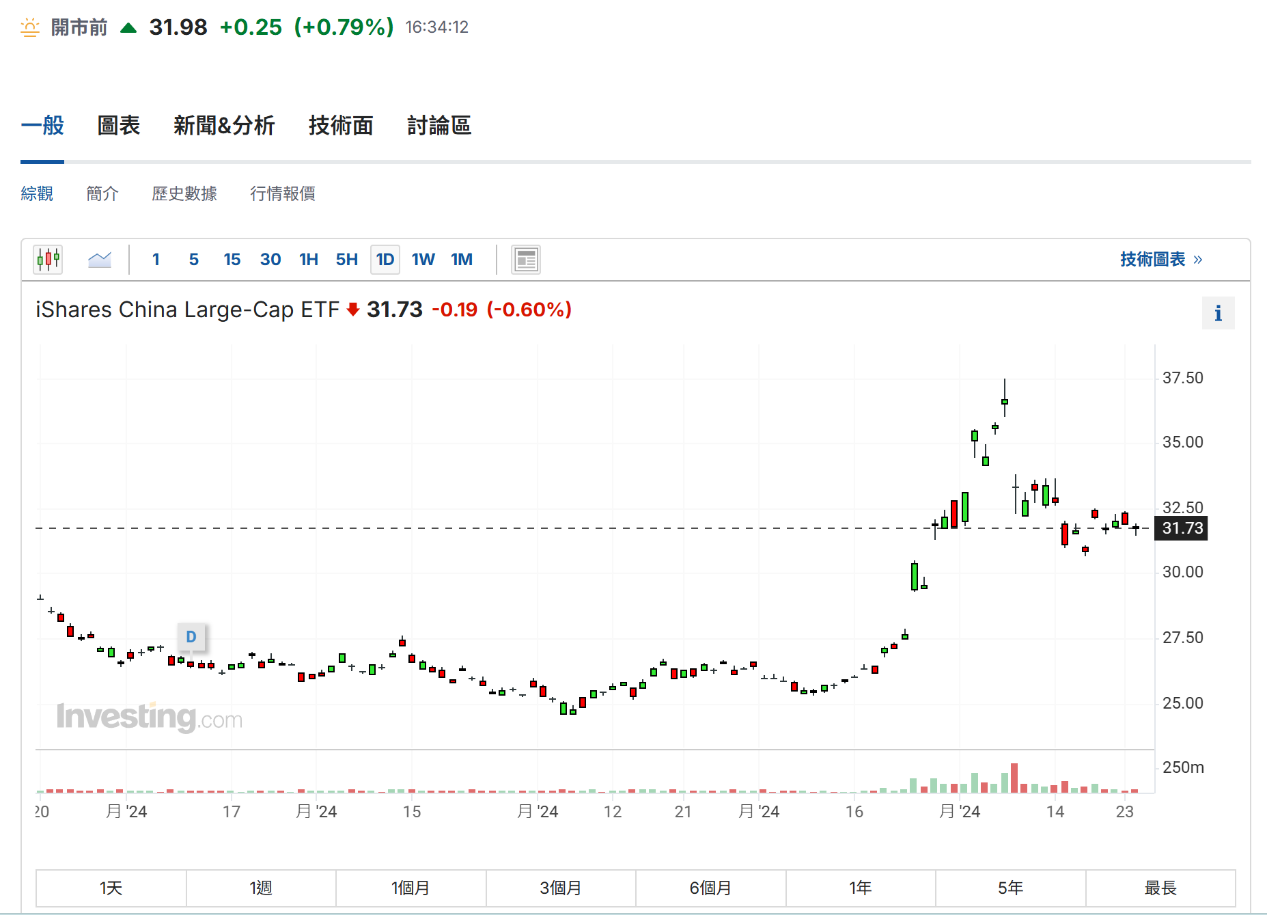Viewport: 1267px width, 915px height.
Task: Set the range to 3個月
Action: 560,888
